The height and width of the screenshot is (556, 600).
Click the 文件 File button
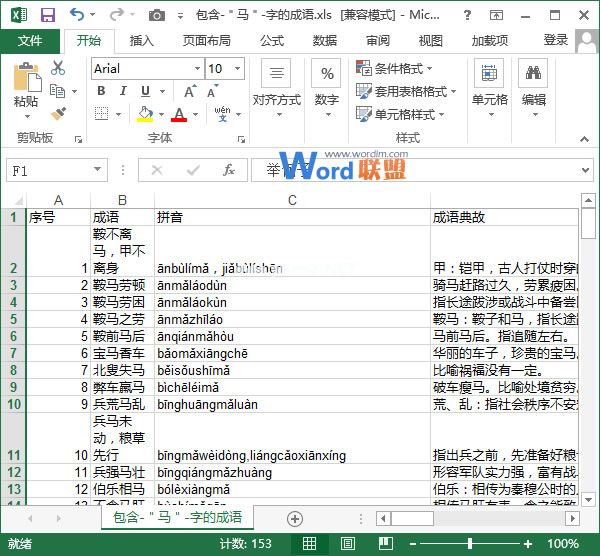[x=30, y=41]
